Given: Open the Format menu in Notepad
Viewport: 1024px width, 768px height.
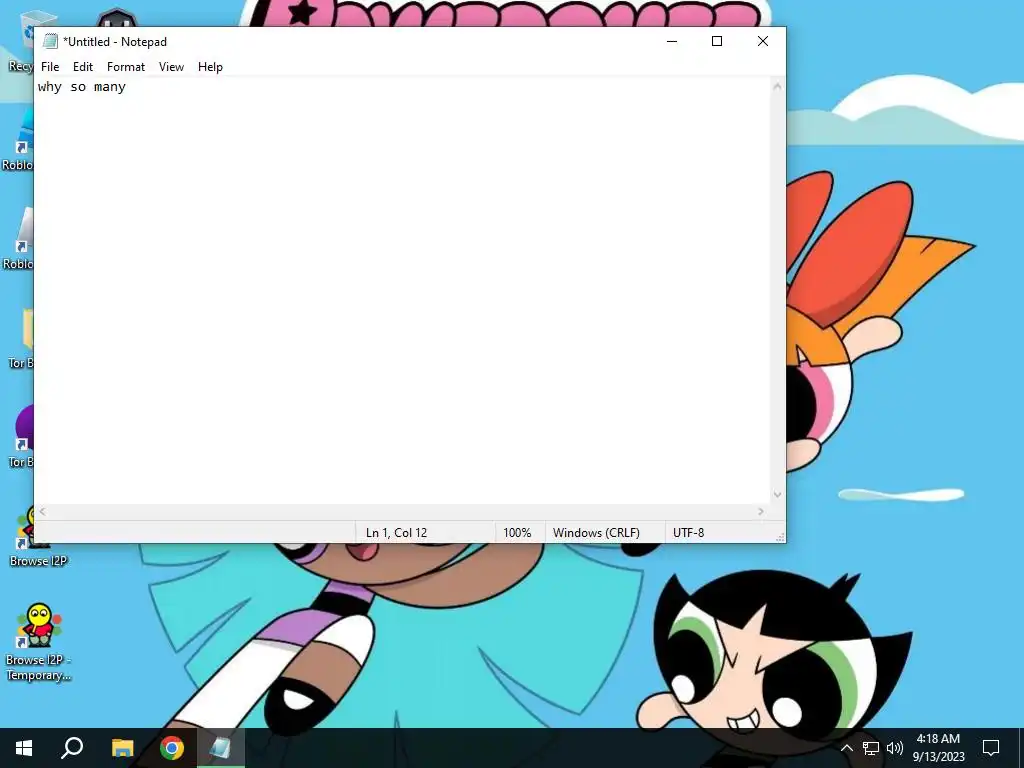Looking at the screenshot, I should click(x=125, y=67).
